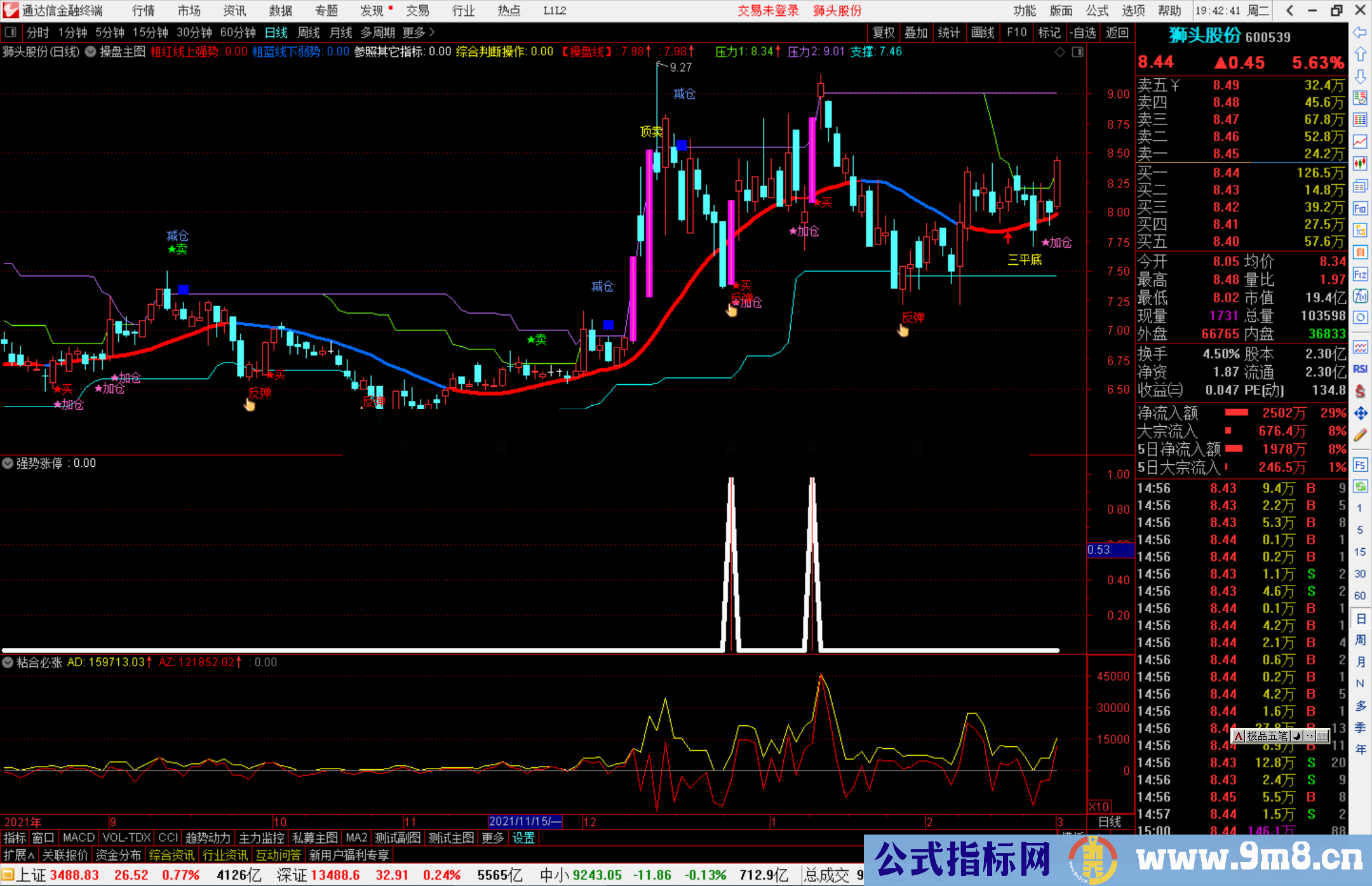The image size is (1372, 886).
Task: Toggle the 强势涨停 indicator circle button
Action: tap(8, 464)
